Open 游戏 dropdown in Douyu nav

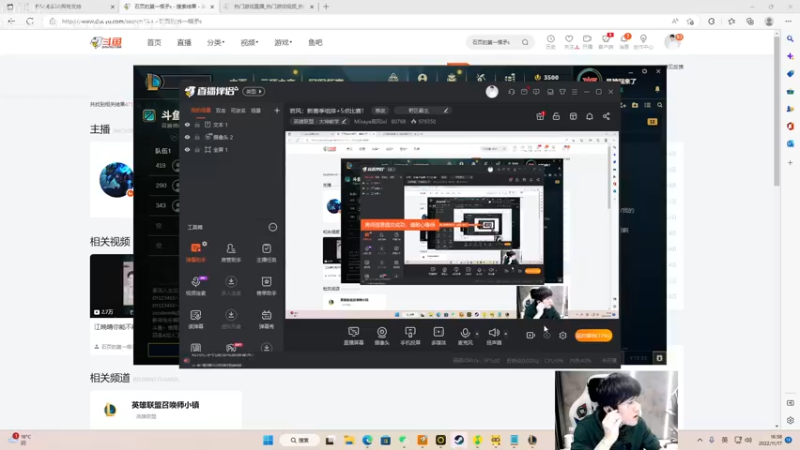pyautogui.click(x=283, y=42)
